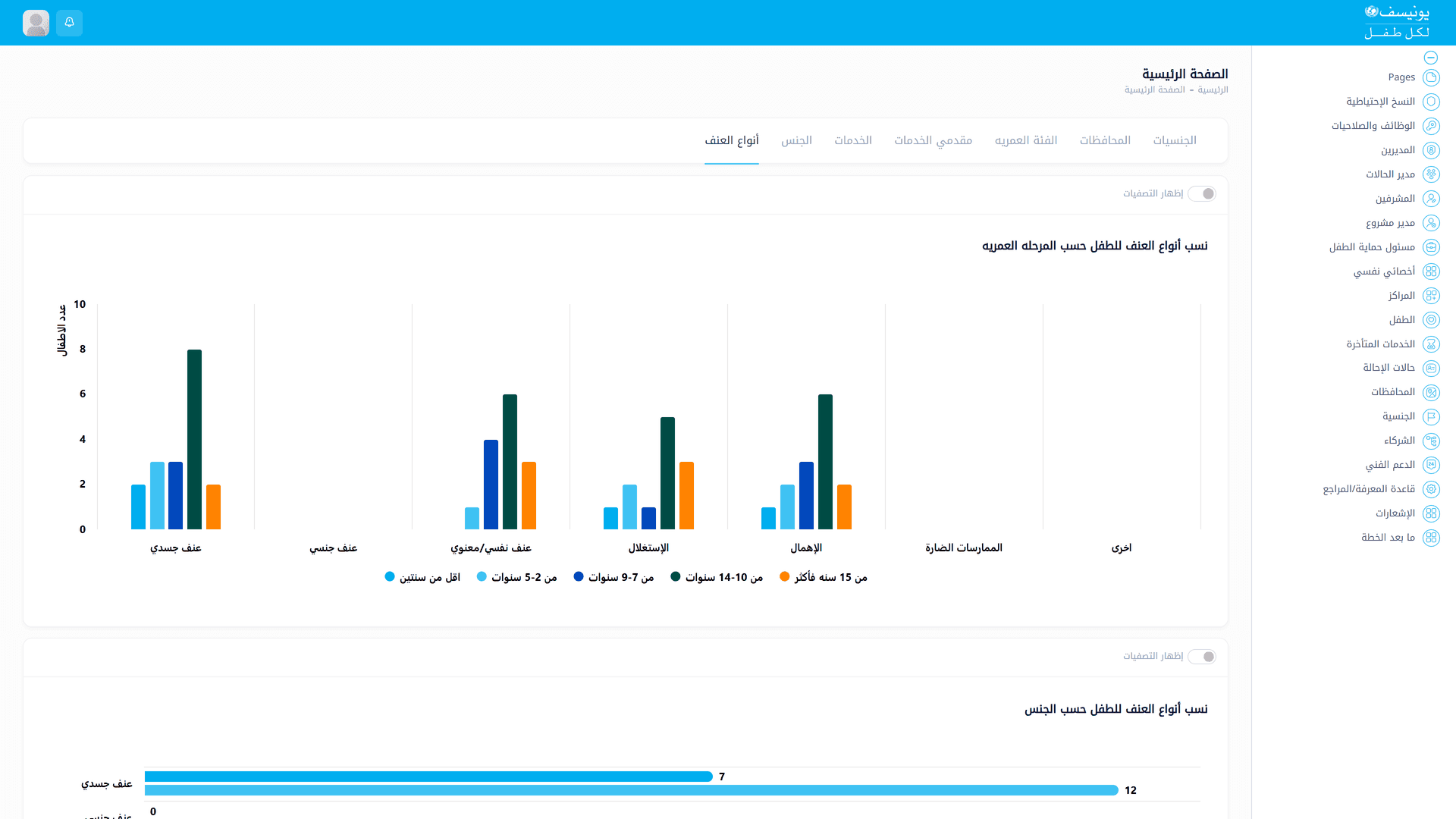The width and height of the screenshot is (1456, 819).
Task: Click the الرئيسية breadcrumb link
Action: 1213,90
